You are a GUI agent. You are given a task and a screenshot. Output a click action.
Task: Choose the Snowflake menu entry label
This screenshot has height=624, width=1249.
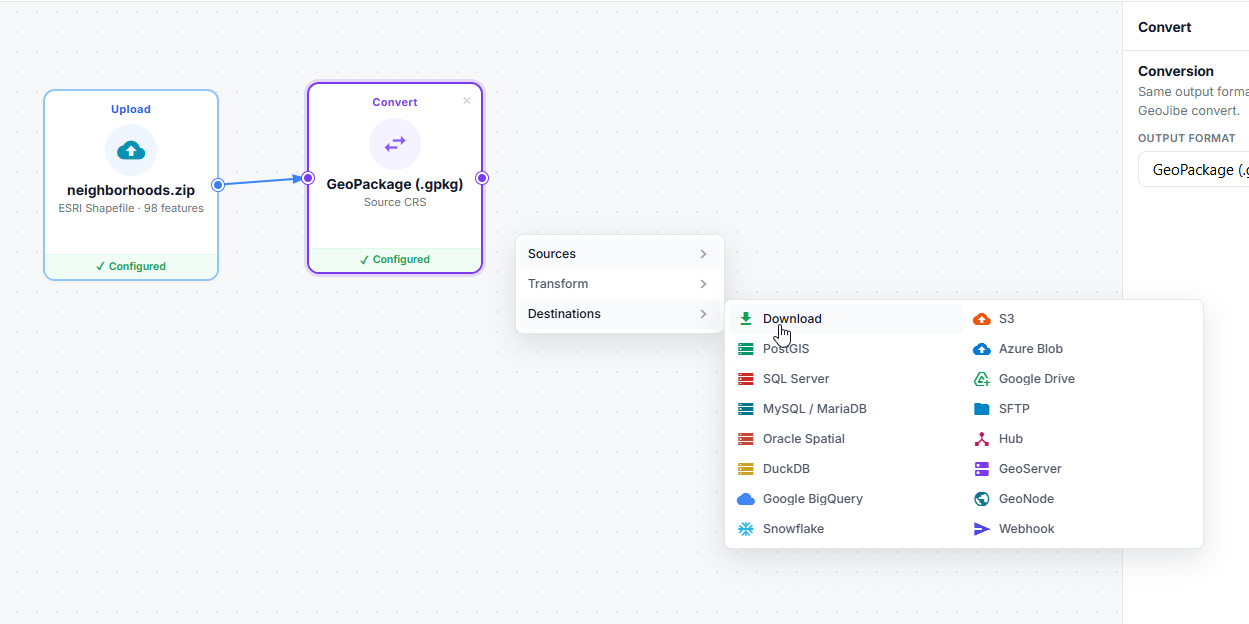793,529
